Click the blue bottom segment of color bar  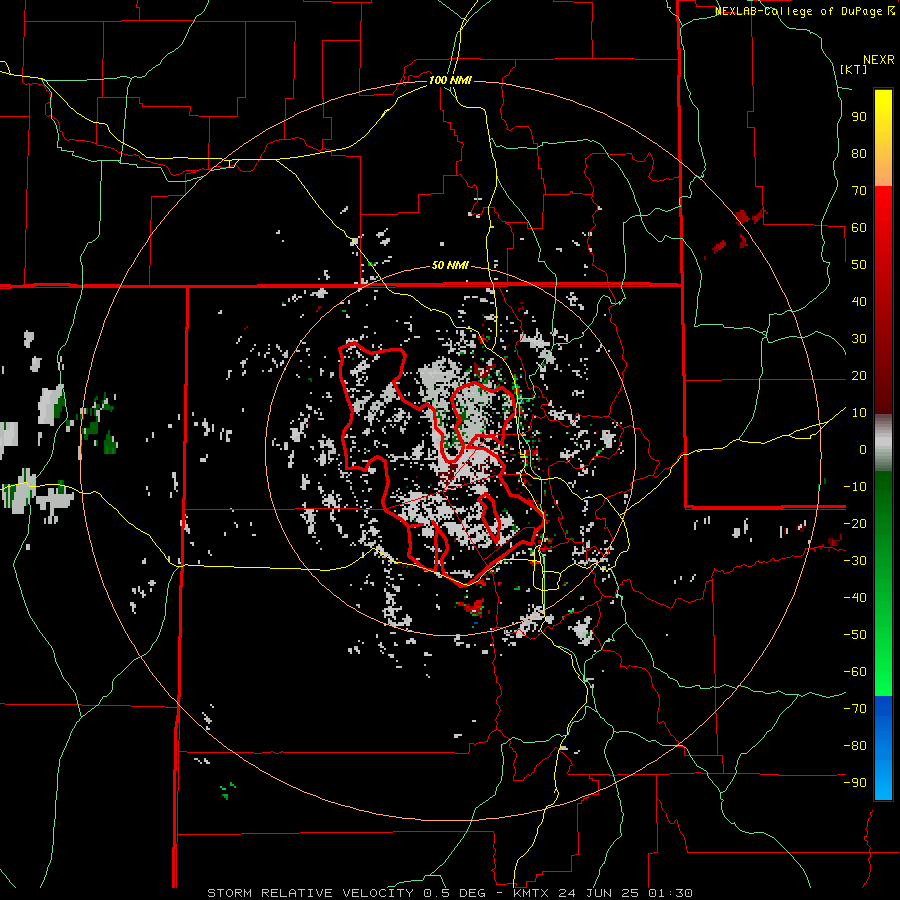coord(883,748)
